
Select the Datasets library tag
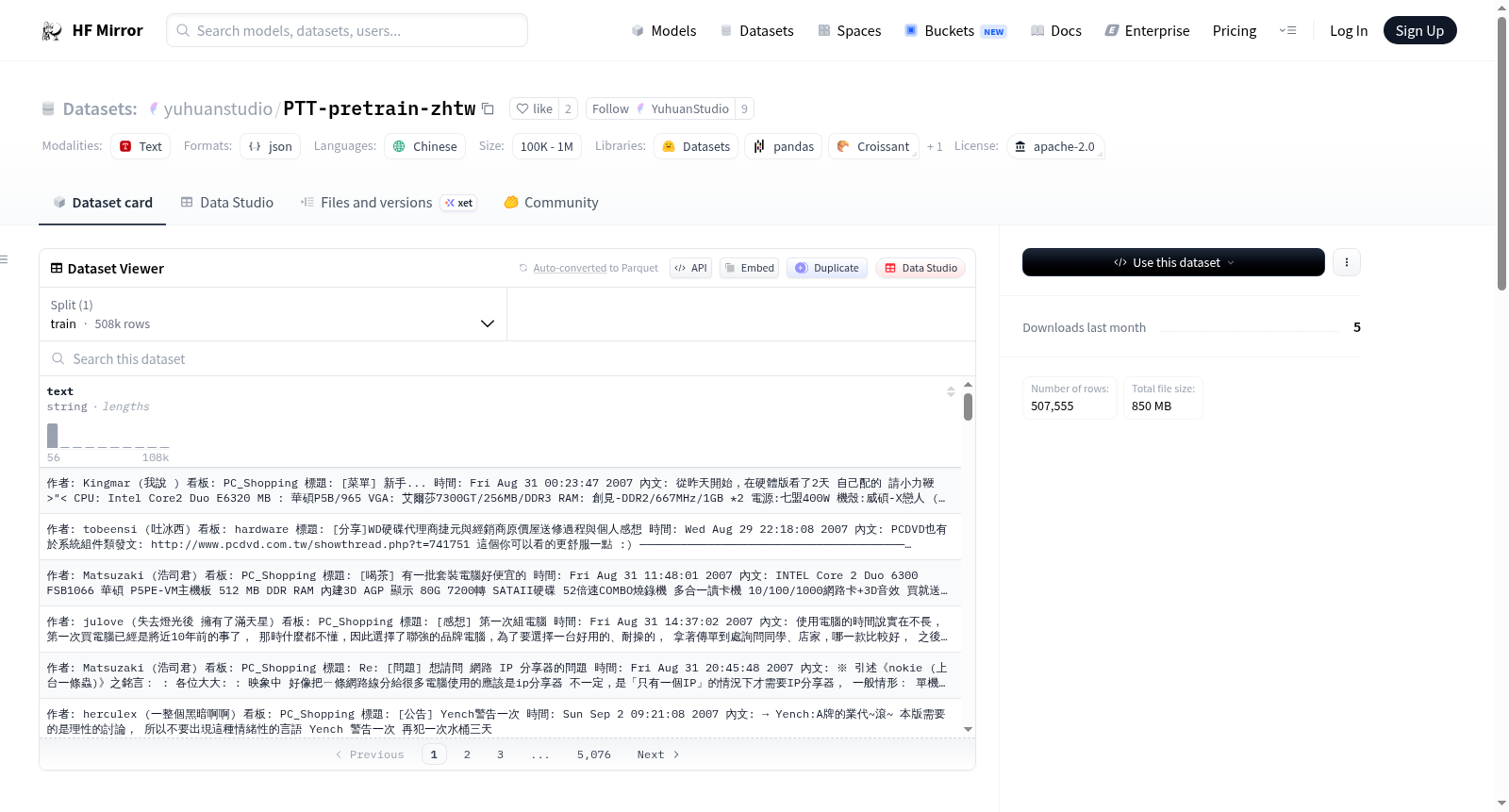coord(696,146)
